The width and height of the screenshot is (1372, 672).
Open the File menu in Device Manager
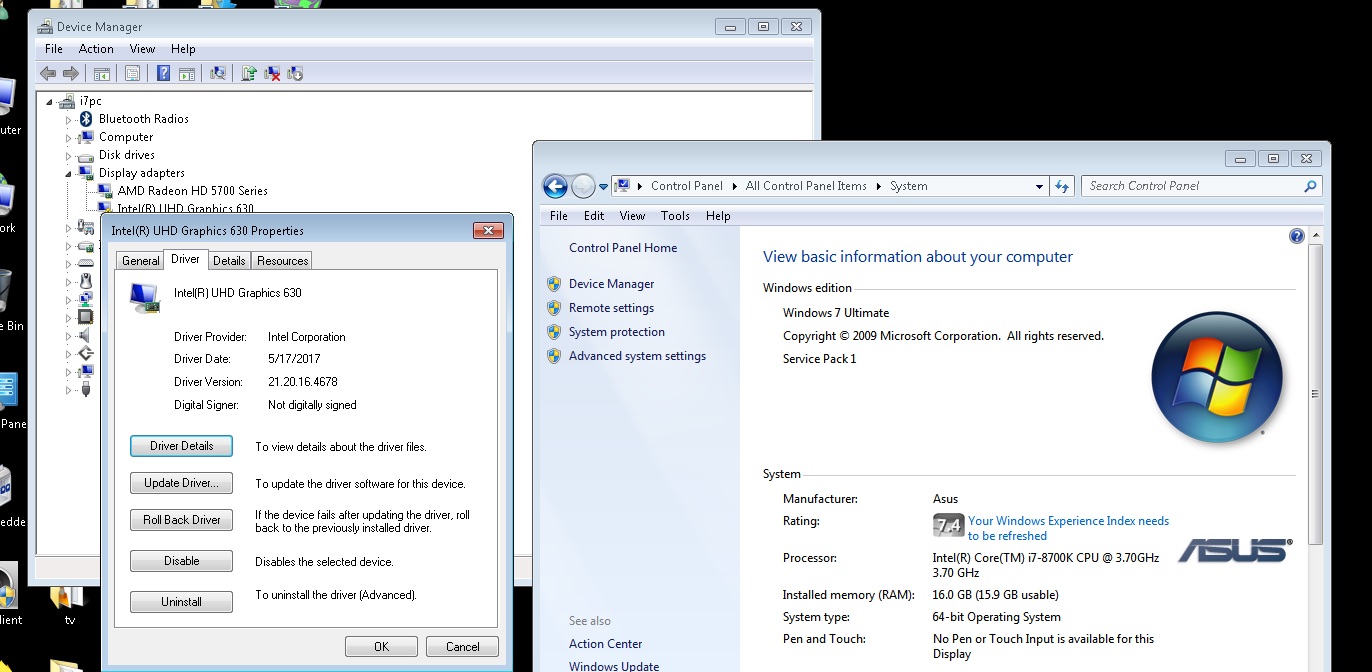point(54,49)
